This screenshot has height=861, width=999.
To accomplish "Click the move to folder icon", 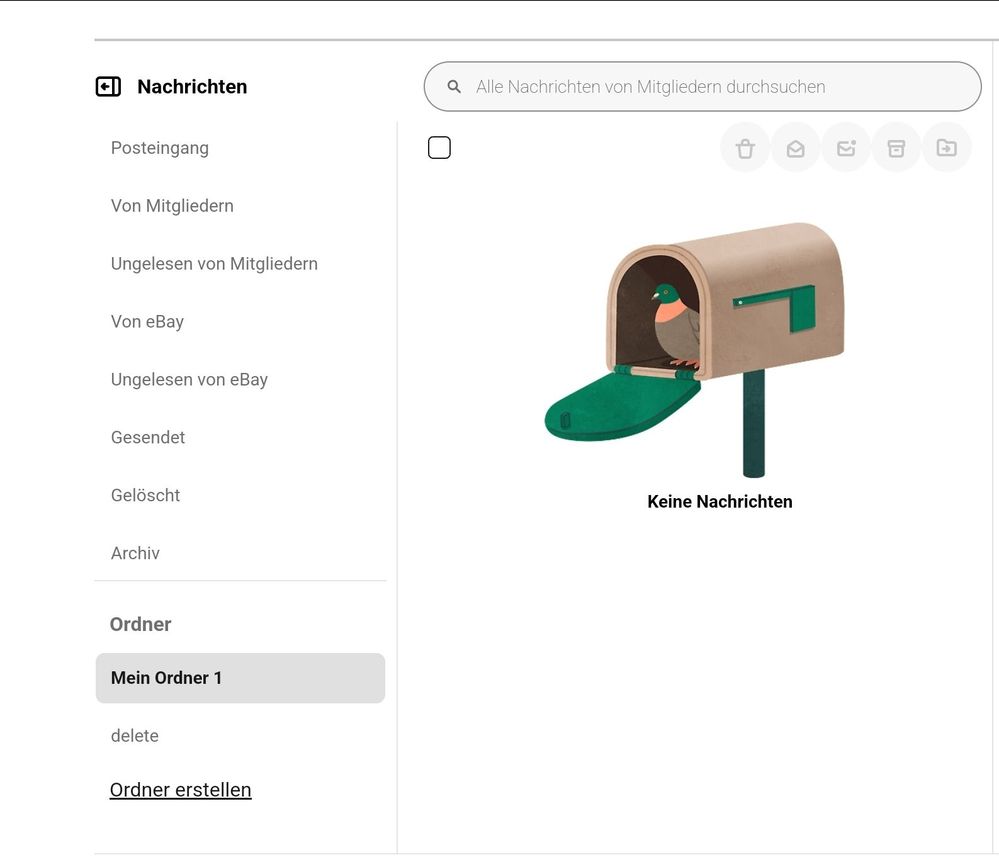I will click(x=946, y=148).
